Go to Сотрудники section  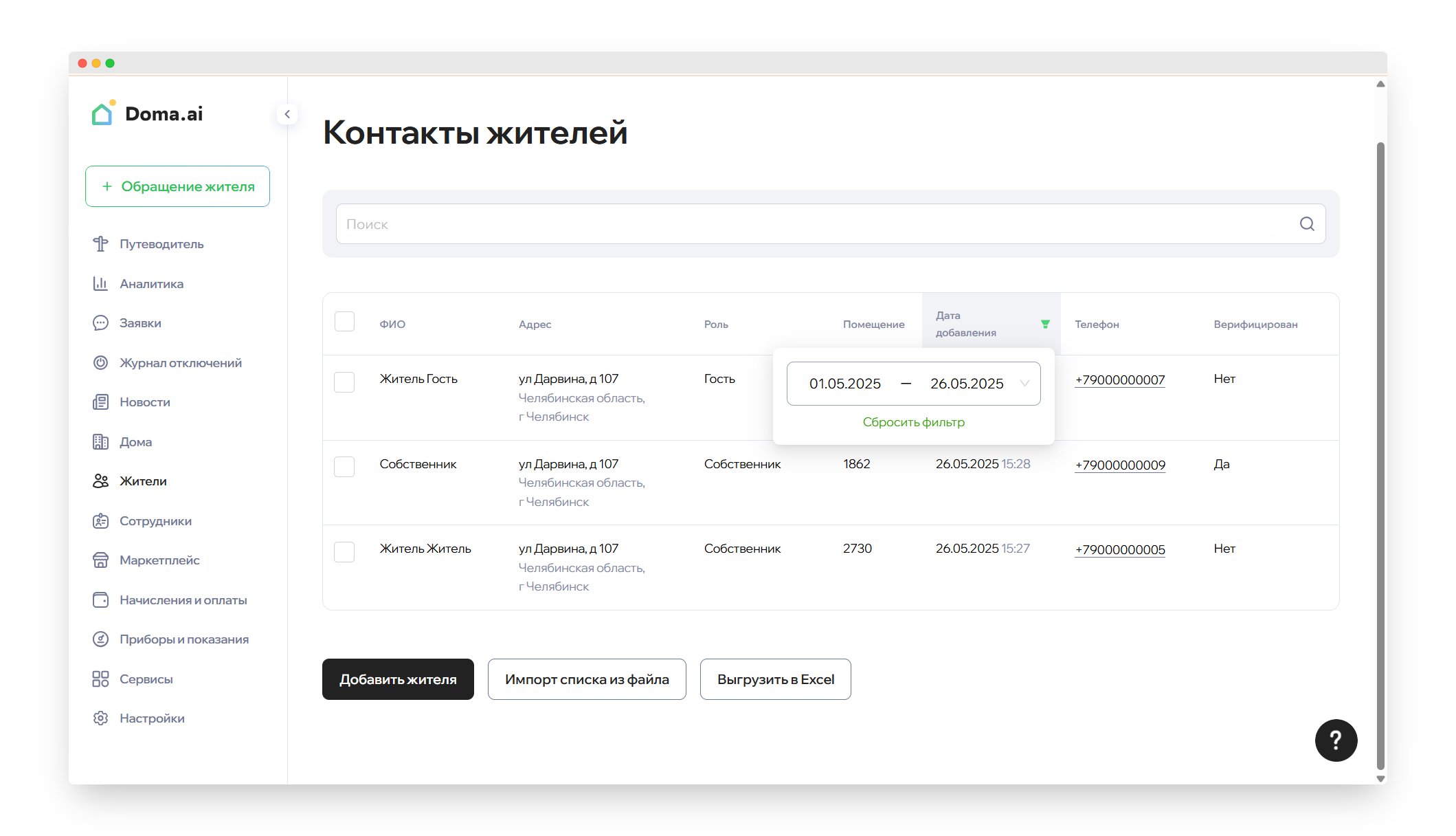[155, 521]
